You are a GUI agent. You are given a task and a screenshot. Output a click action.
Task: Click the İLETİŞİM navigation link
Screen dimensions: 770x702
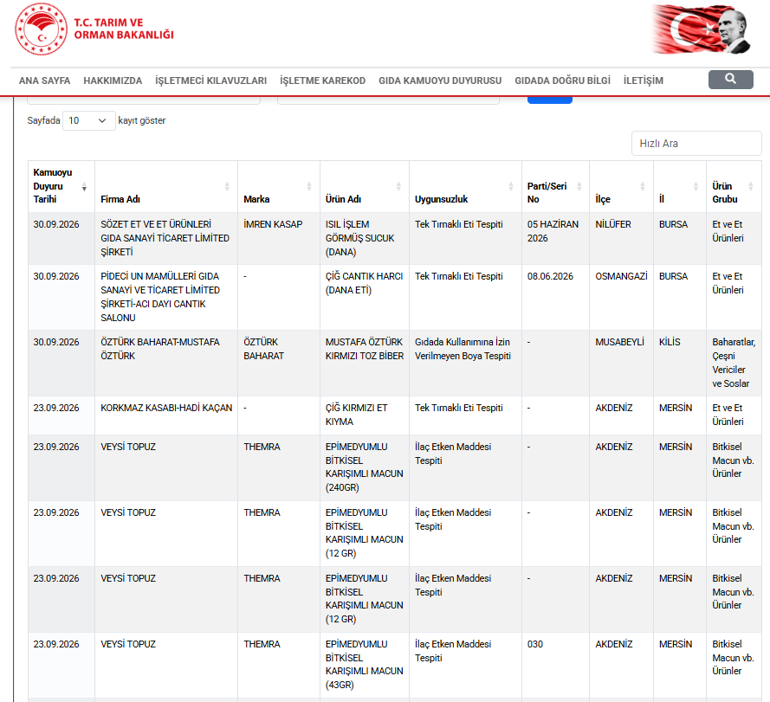[x=643, y=81]
